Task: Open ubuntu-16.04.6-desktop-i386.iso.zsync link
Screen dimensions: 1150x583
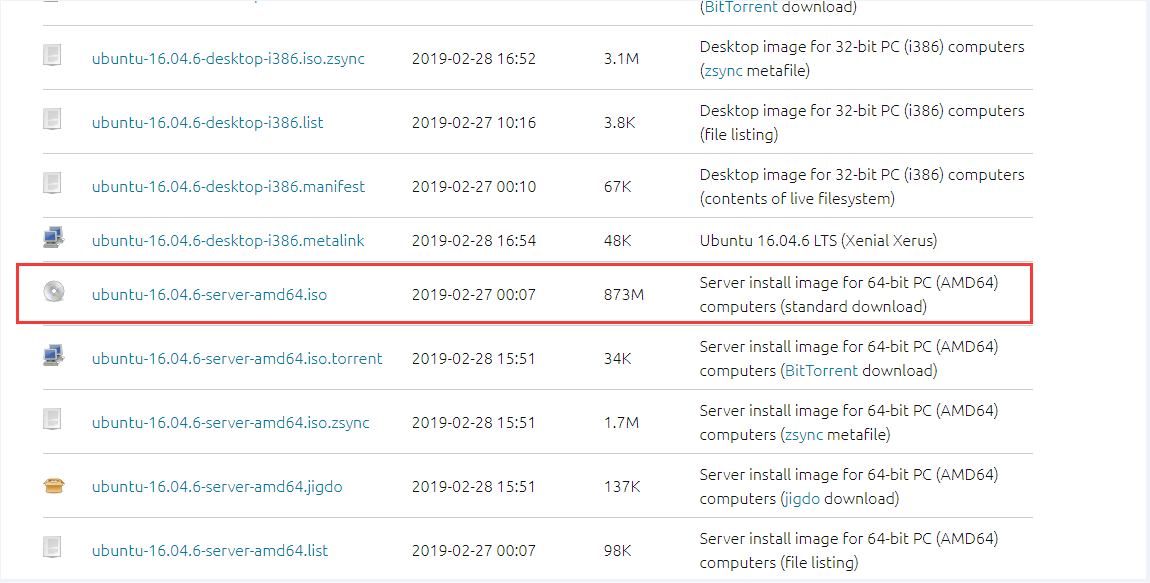Action: [228, 59]
